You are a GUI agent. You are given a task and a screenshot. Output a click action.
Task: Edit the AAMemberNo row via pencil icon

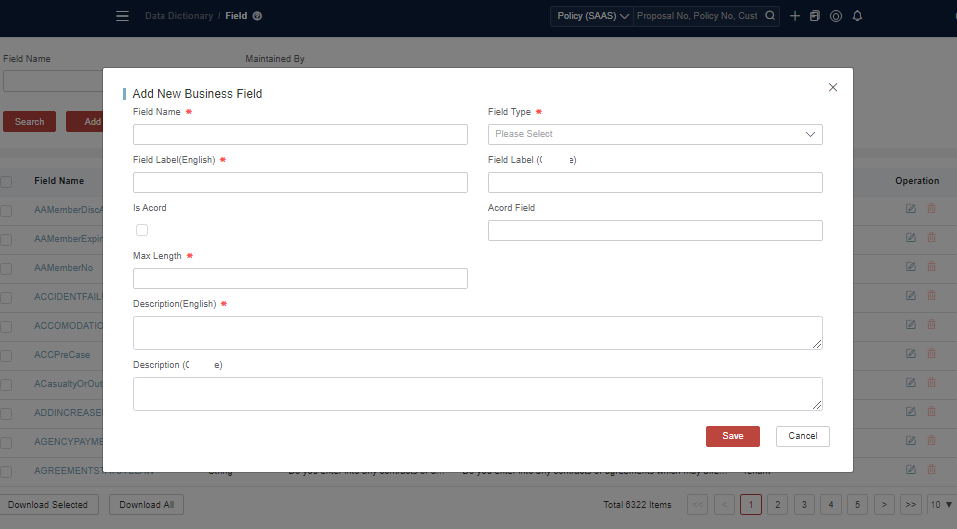(x=911, y=267)
